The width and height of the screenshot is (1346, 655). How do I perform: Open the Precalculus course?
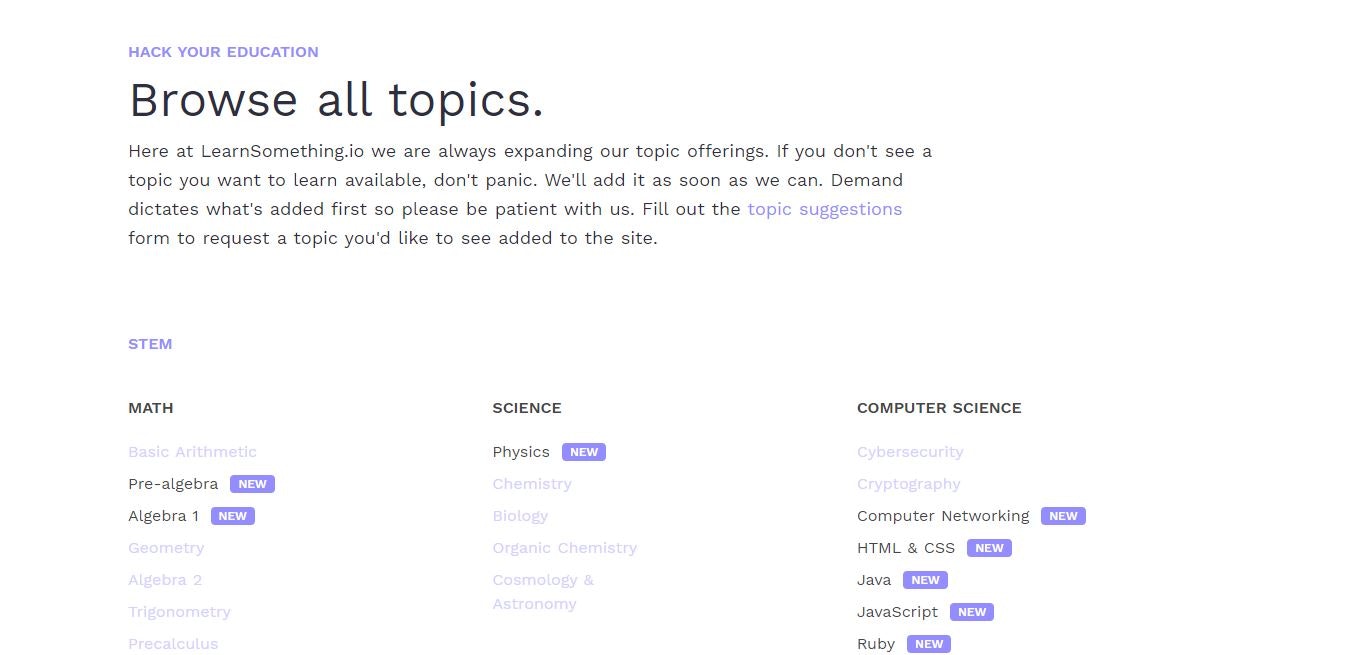coord(173,643)
